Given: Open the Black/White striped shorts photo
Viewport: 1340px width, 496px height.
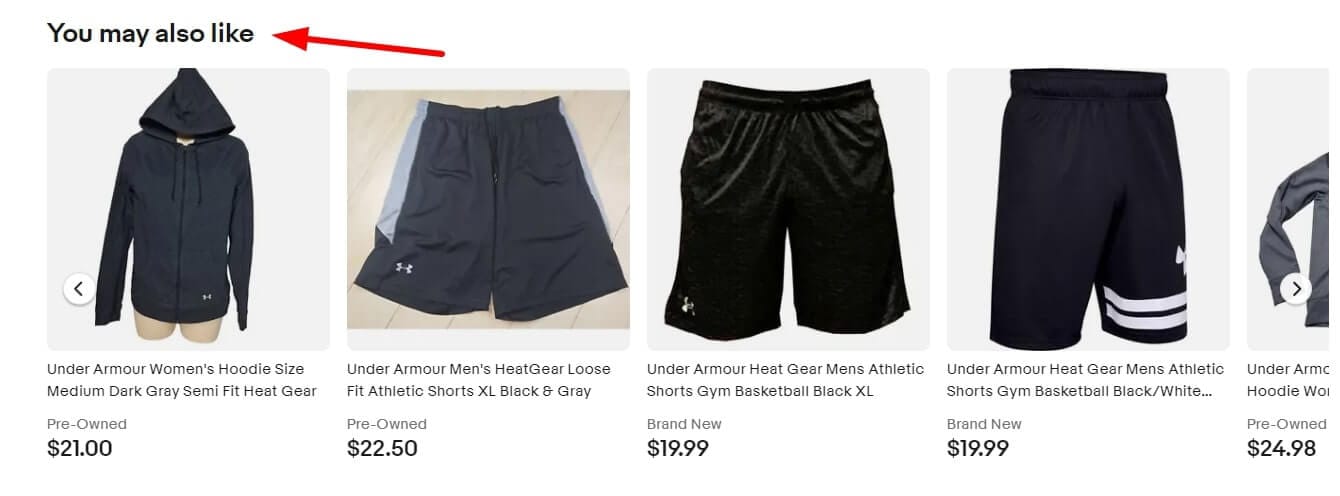Looking at the screenshot, I should 1088,209.
